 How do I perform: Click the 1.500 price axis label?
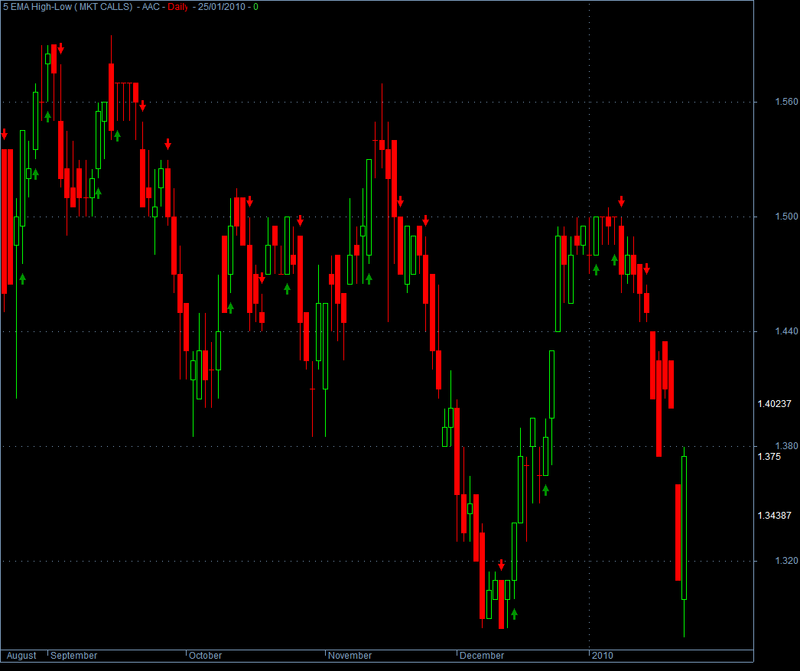(x=786, y=216)
